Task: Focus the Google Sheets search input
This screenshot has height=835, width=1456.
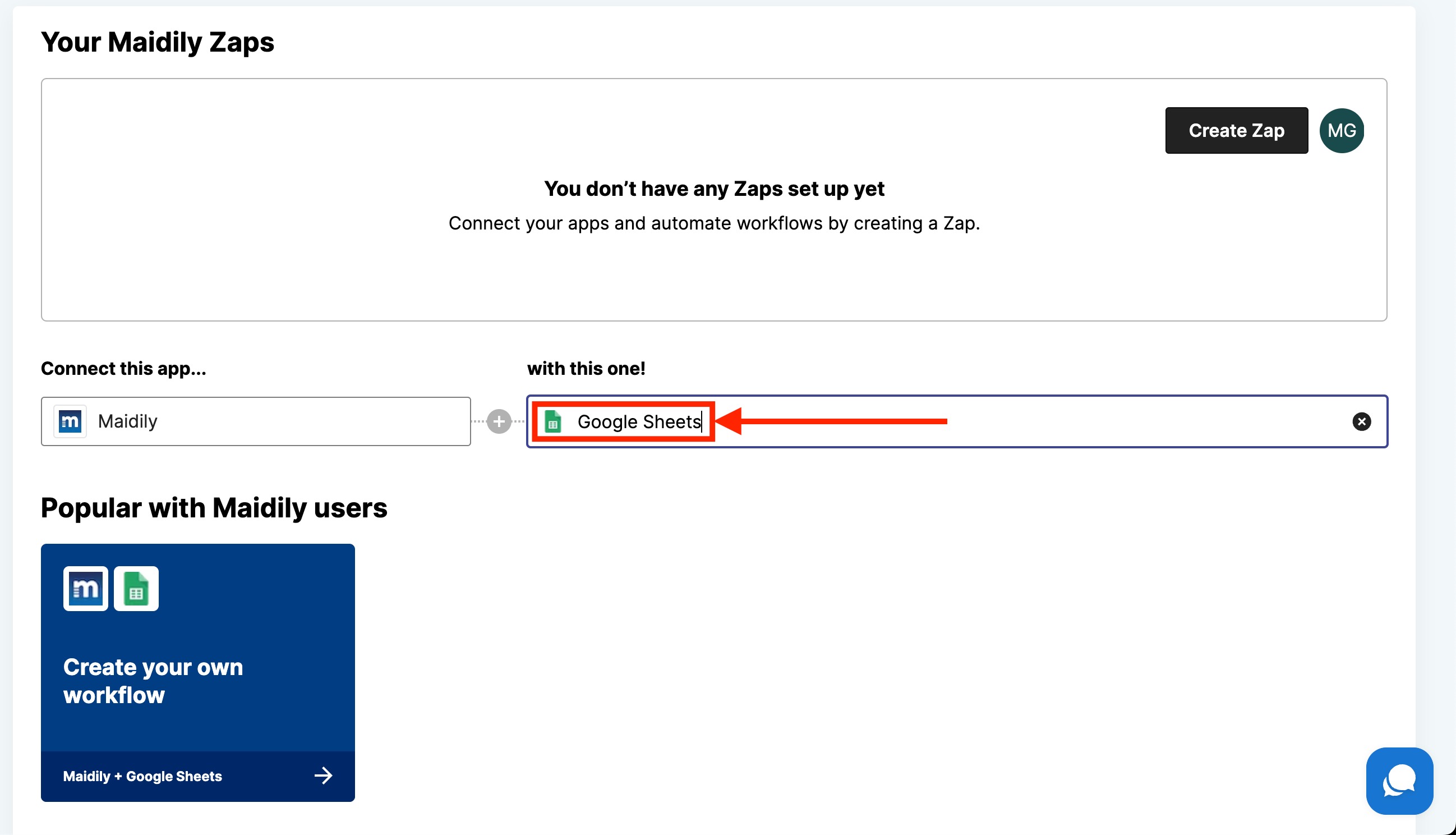Action: pyautogui.click(x=957, y=421)
